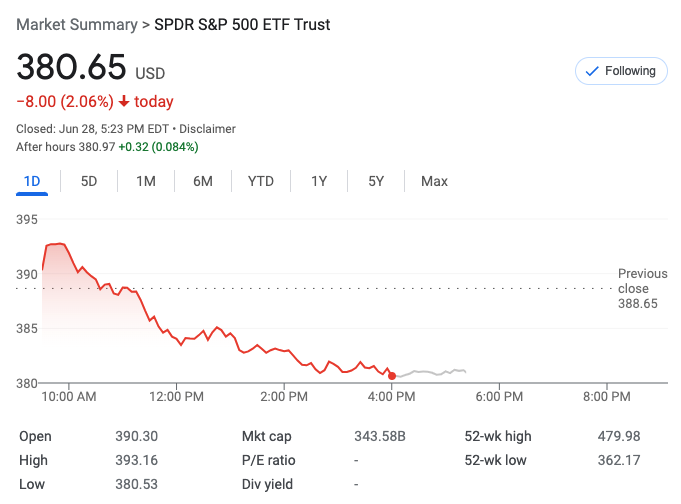This screenshot has height=504, width=681.
Task: Show the Max time range
Action: tap(434, 181)
